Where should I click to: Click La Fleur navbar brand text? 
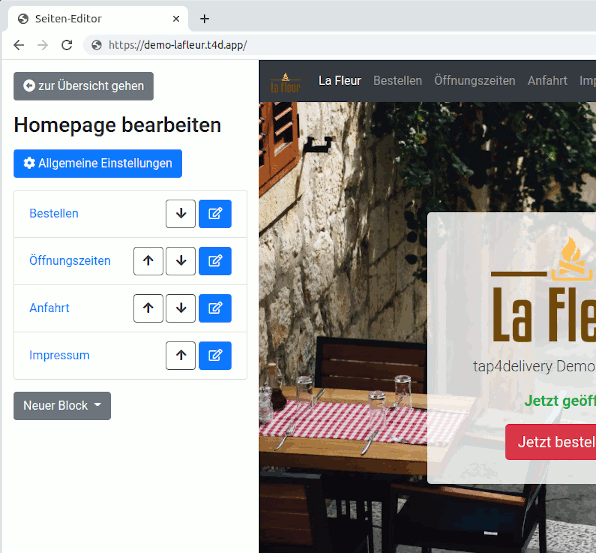click(x=340, y=81)
